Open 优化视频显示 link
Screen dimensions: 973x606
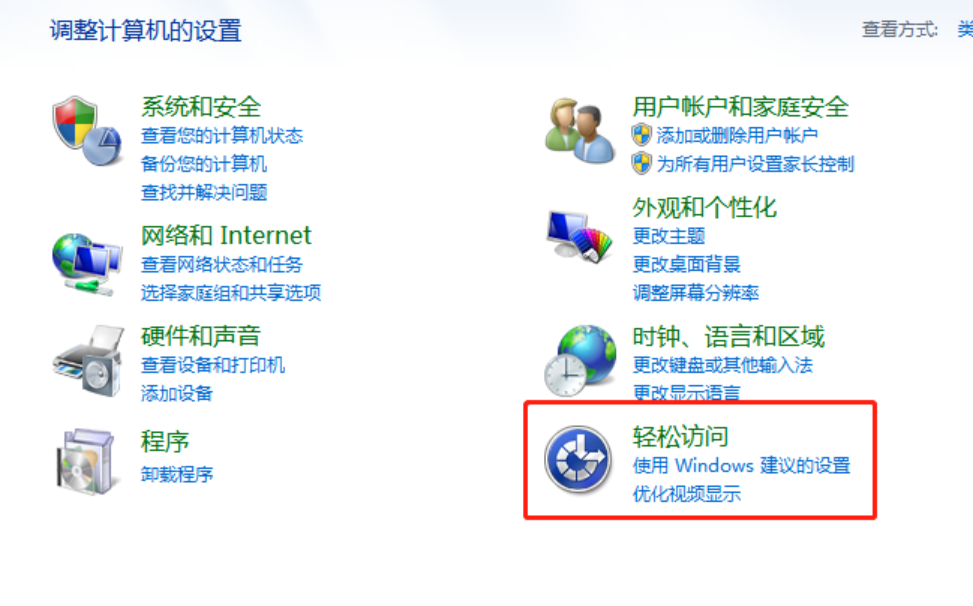(686, 494)
